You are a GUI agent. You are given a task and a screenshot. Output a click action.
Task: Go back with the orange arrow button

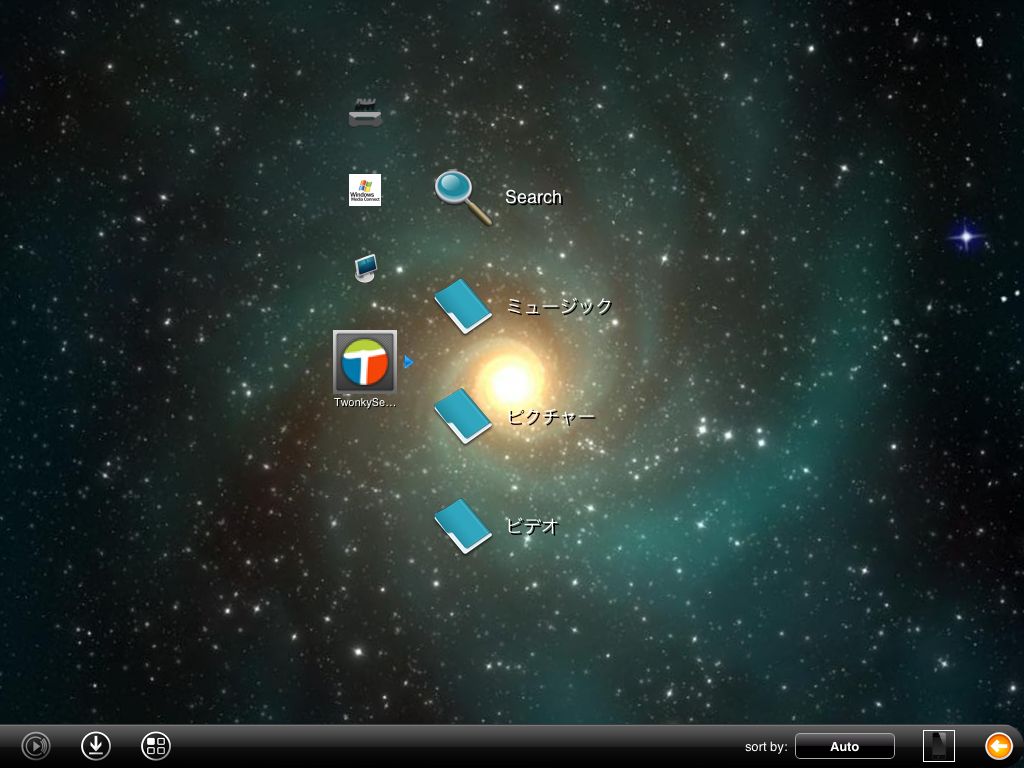pos(999,746)
